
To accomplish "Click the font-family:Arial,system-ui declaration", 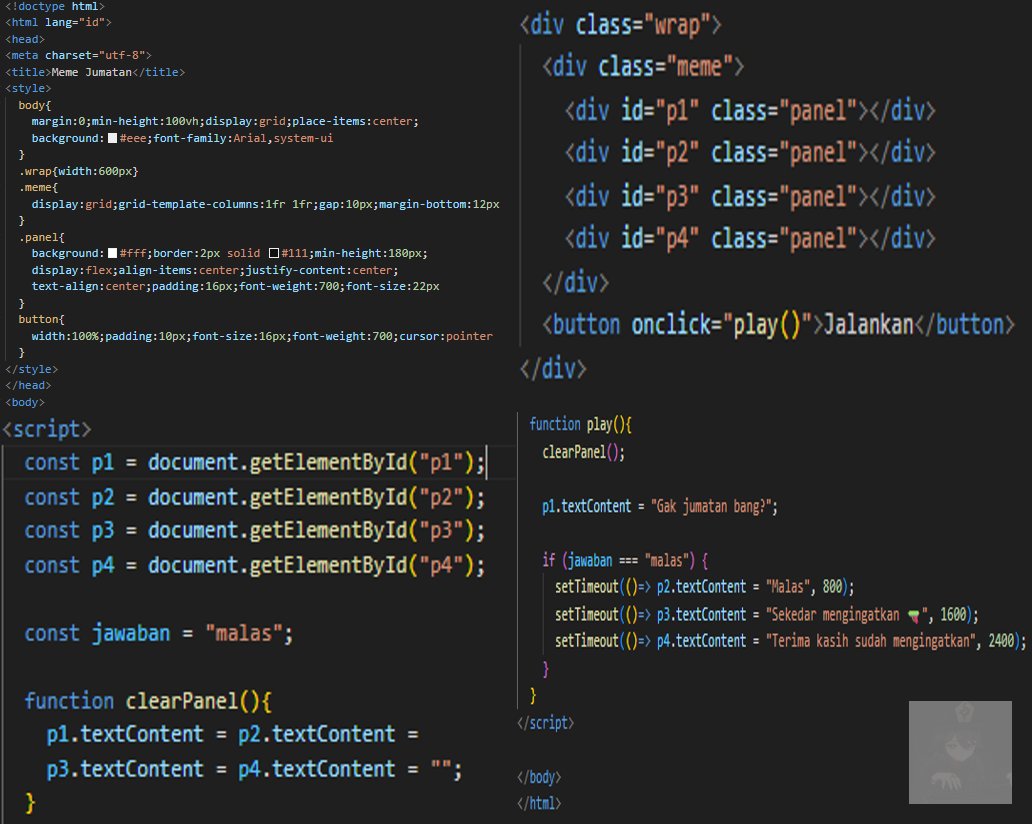I will (x=243, y=138).
